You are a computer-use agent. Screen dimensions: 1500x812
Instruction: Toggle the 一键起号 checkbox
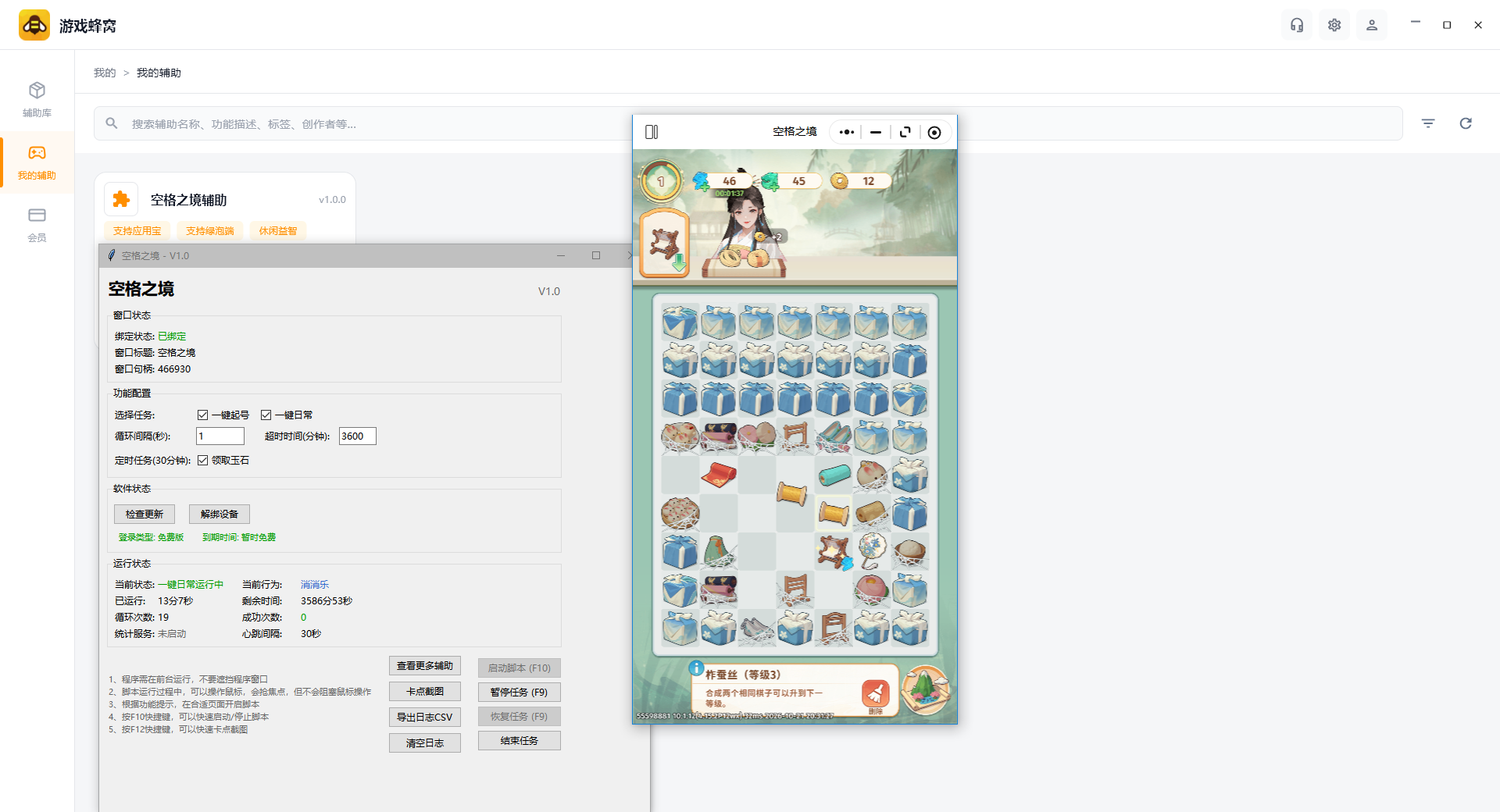(202, 415)
